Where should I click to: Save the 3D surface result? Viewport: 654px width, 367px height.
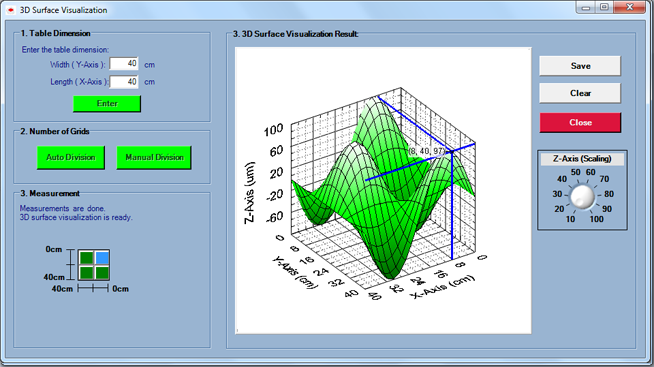[x=580, y=66]
